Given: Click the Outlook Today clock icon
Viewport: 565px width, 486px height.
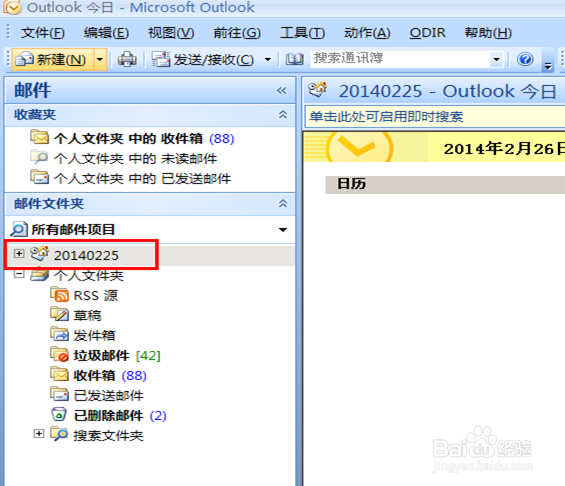Looking at the screenshot, I should pyautogui.click(x=359, y=147).
